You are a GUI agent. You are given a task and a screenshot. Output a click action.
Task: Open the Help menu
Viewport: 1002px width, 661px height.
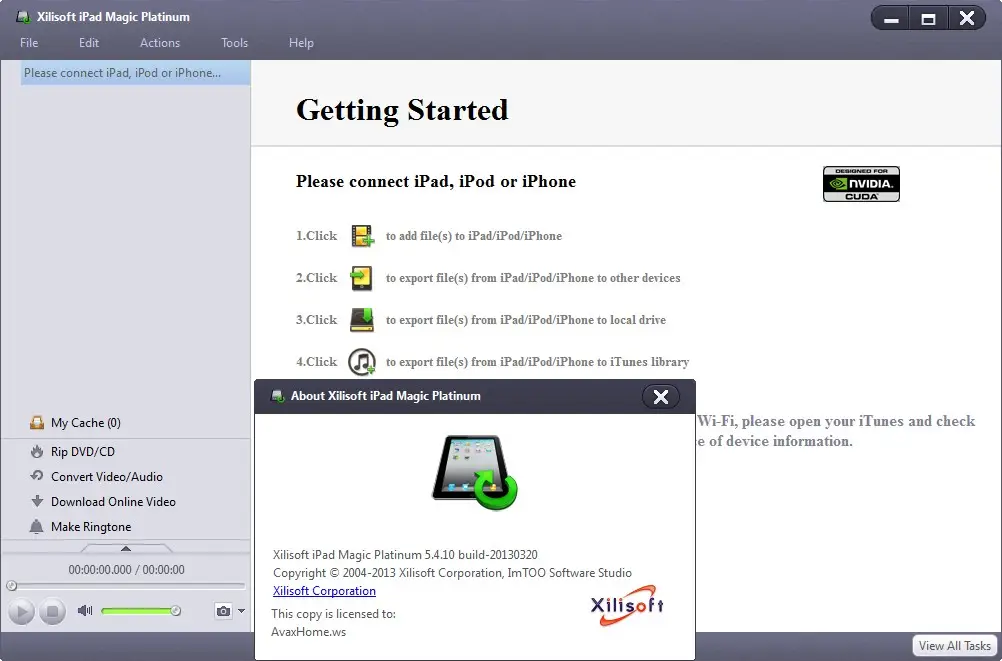301,43
